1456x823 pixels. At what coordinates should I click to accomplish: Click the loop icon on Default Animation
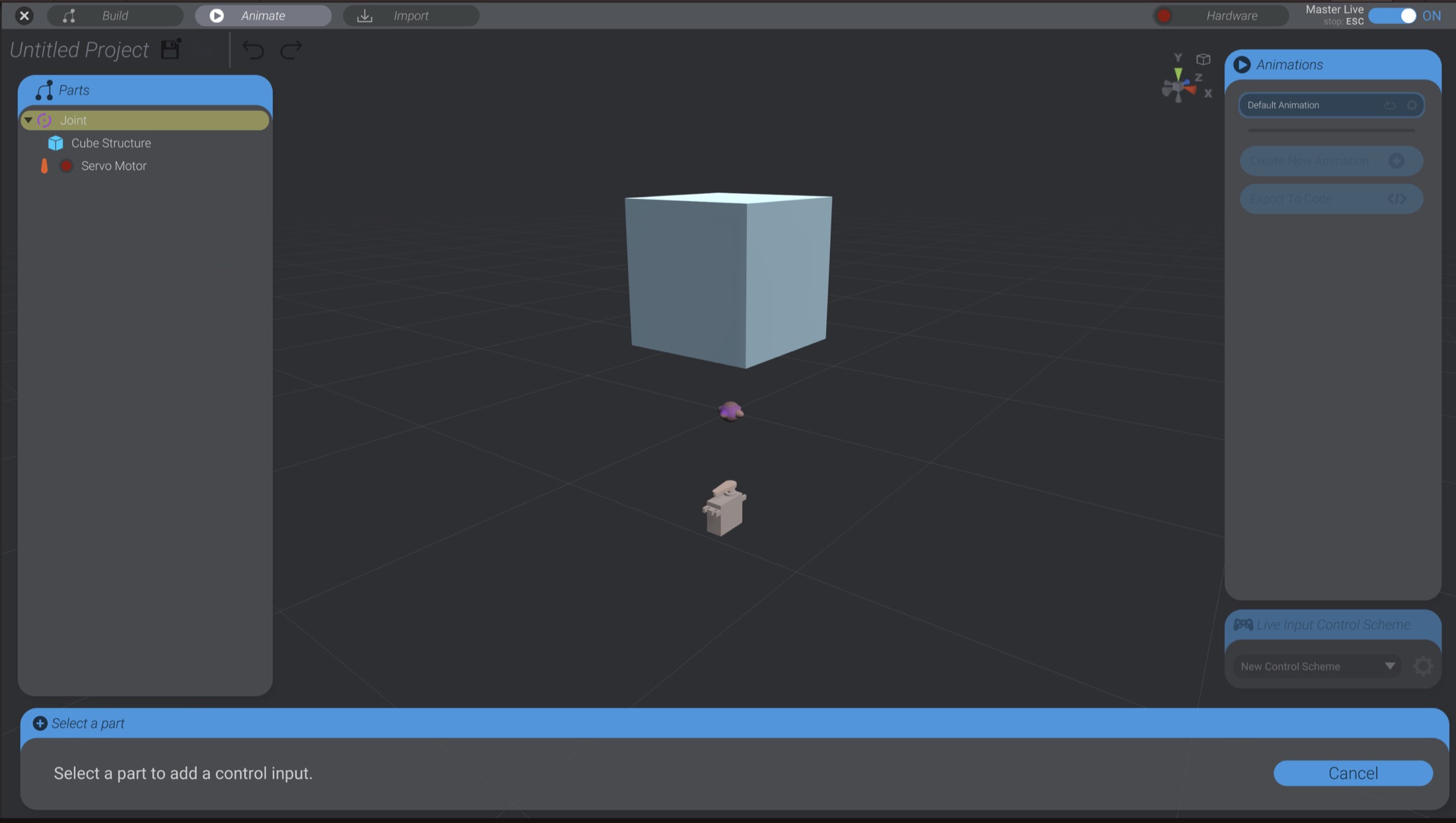coord(1389,105)
